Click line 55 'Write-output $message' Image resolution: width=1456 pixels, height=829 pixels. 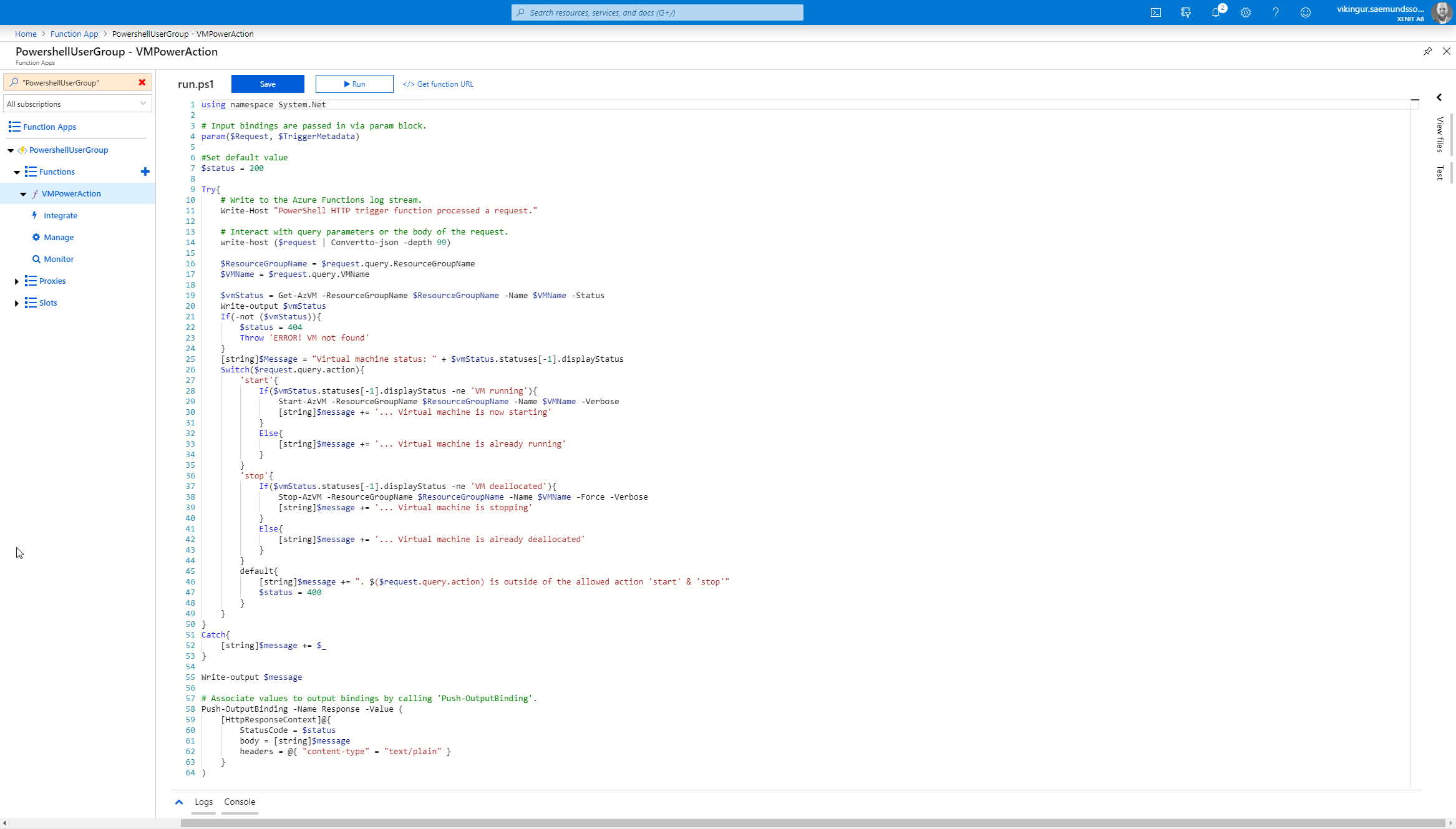[251, 677]
